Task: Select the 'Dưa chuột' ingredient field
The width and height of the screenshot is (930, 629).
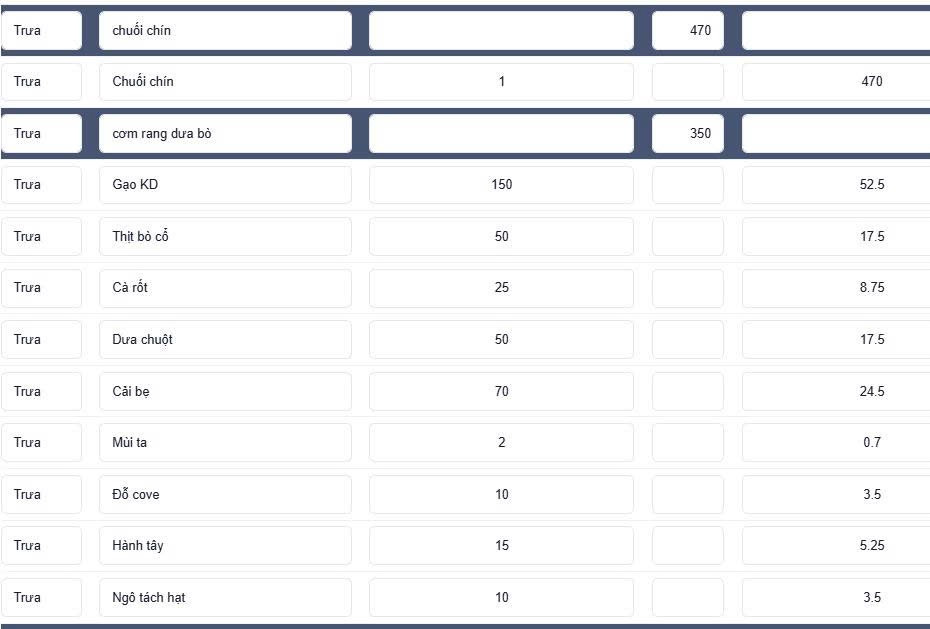Action: pos(225,340)
